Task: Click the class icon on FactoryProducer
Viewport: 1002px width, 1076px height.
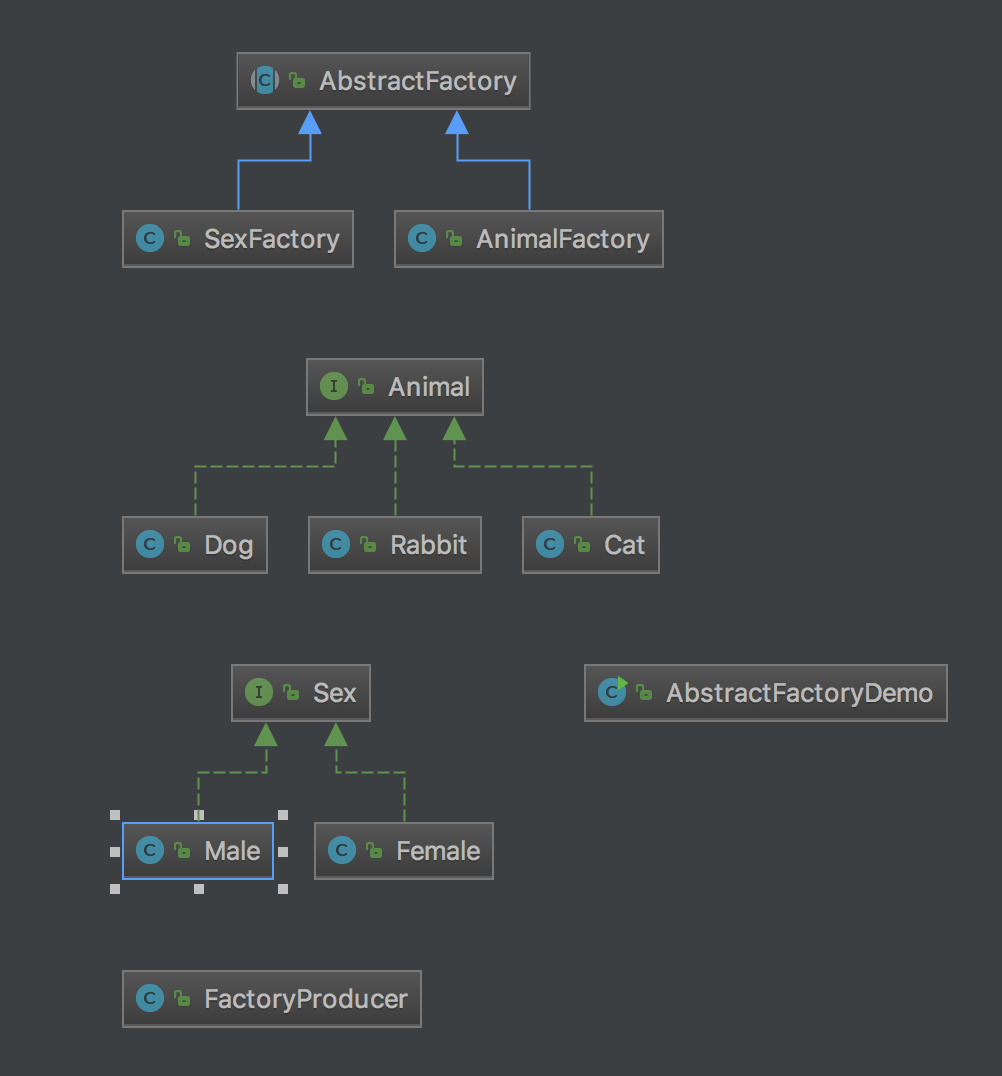Action: 150,998
